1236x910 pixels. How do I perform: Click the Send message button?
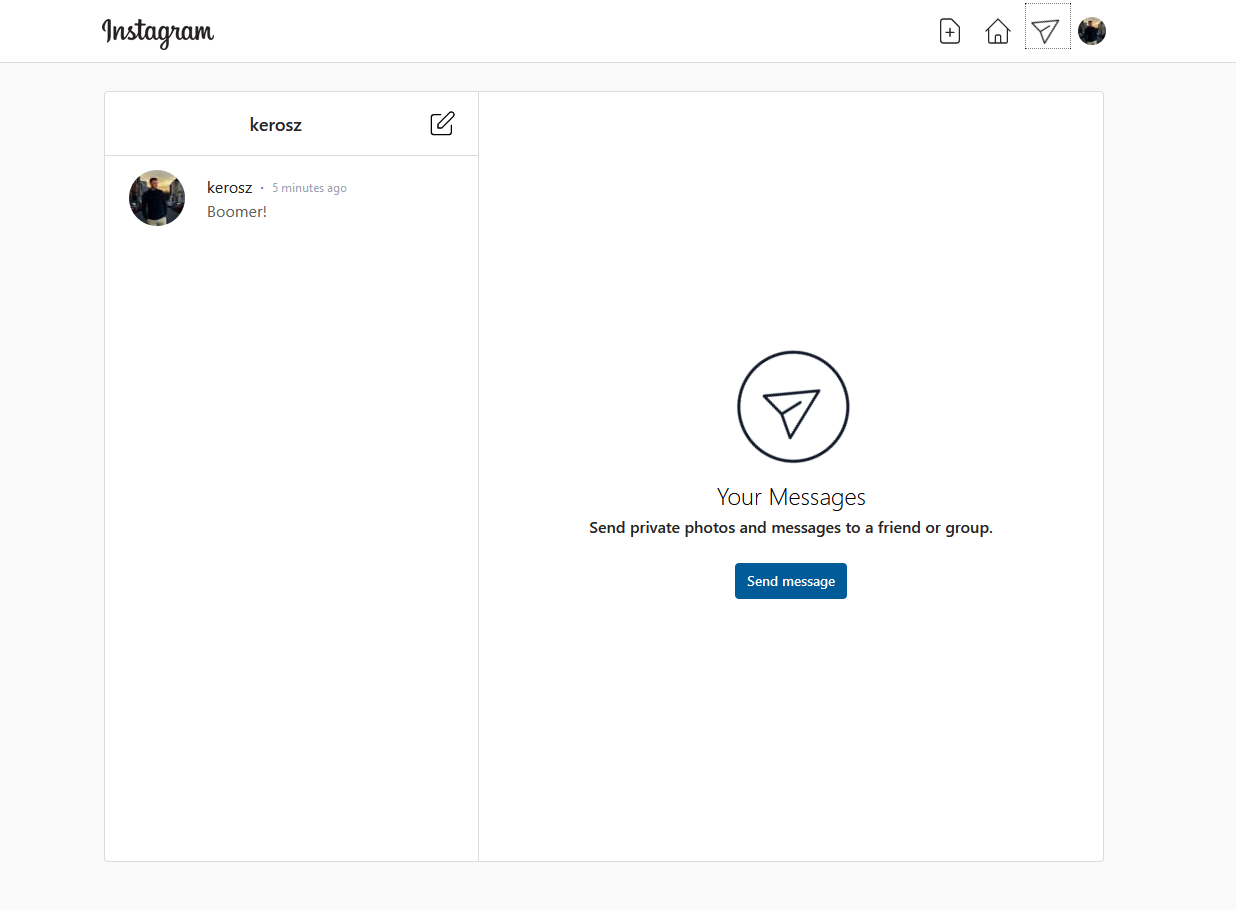tap(791, 581)
